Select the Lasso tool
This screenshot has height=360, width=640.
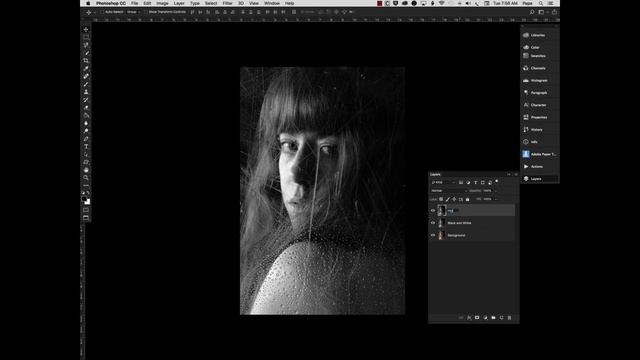[86, 45]
